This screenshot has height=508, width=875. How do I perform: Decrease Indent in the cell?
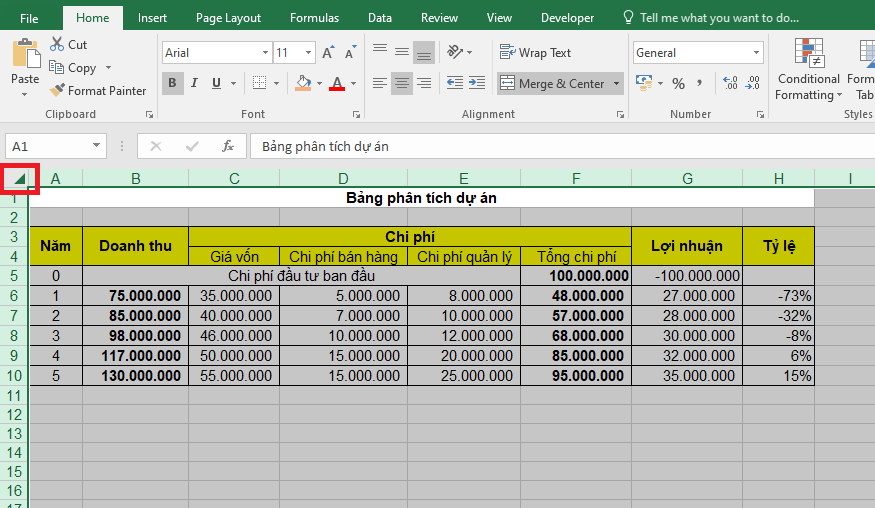[455, 83]
